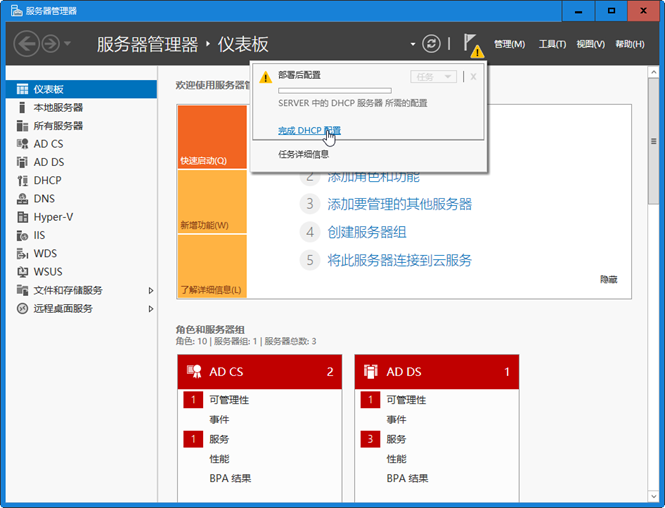Click 隐藏 to hide the welcome tile
Image resolution: width=665 pixels, height=508 pixels.
pyautogui.click(x=609, y=279)
